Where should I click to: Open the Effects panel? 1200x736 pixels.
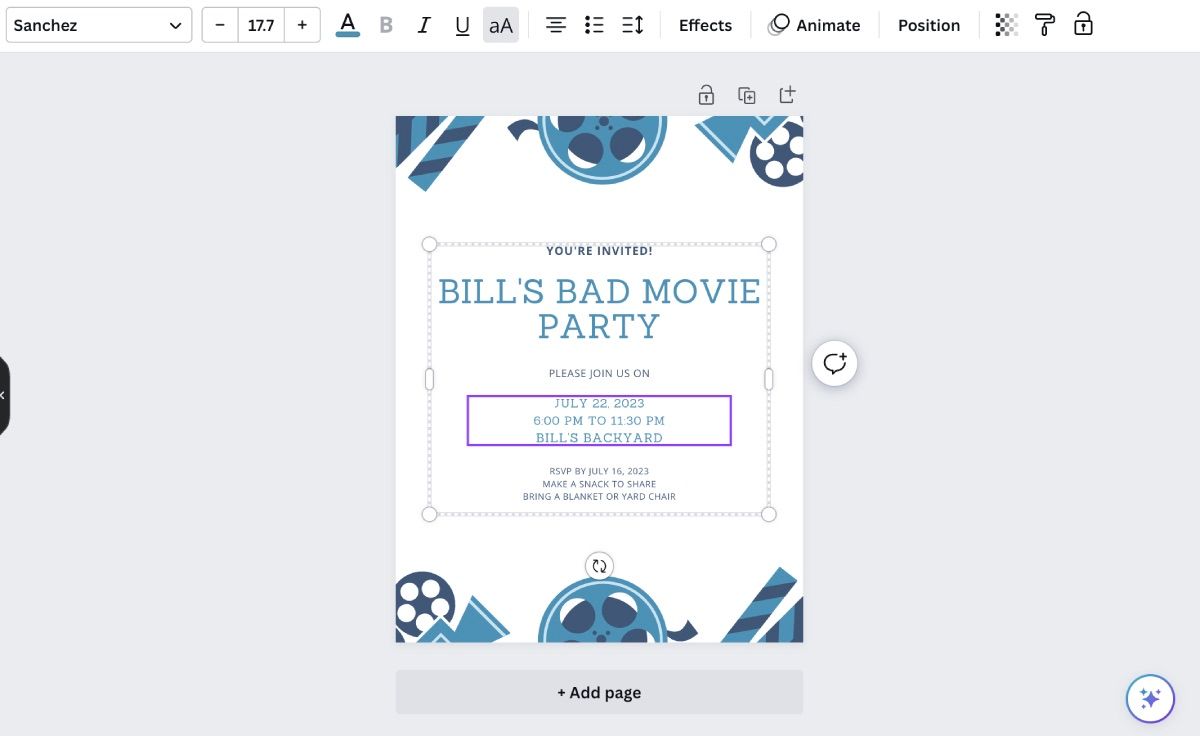(x=705, y=25)
